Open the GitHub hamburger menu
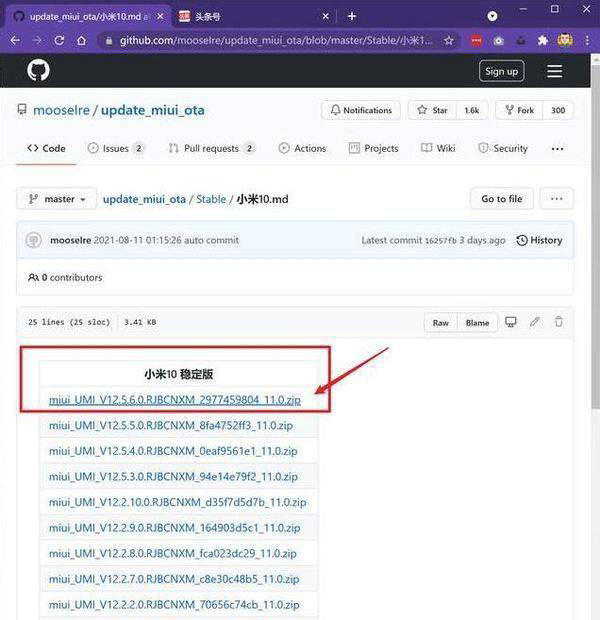The width and height of the screenshot is (600, 620). point(554,71)
